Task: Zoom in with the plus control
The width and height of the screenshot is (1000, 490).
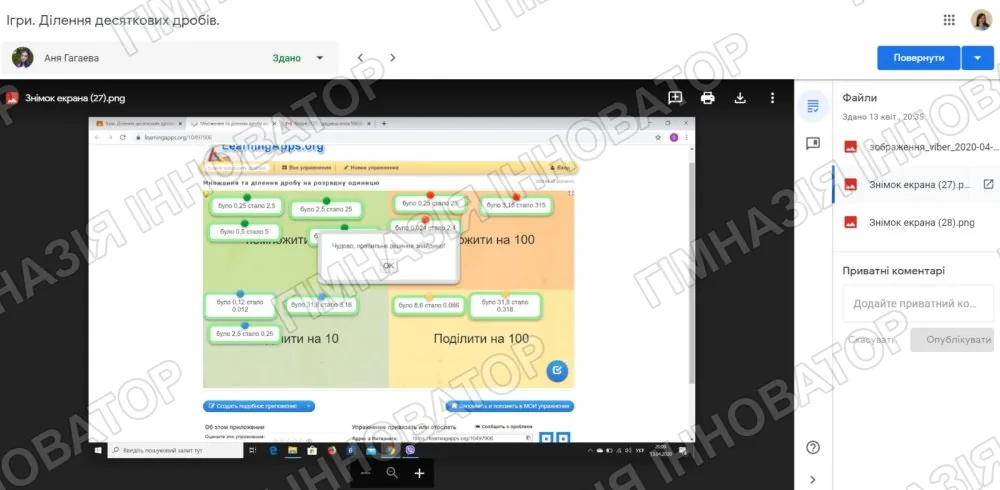Action: (419, 473)
